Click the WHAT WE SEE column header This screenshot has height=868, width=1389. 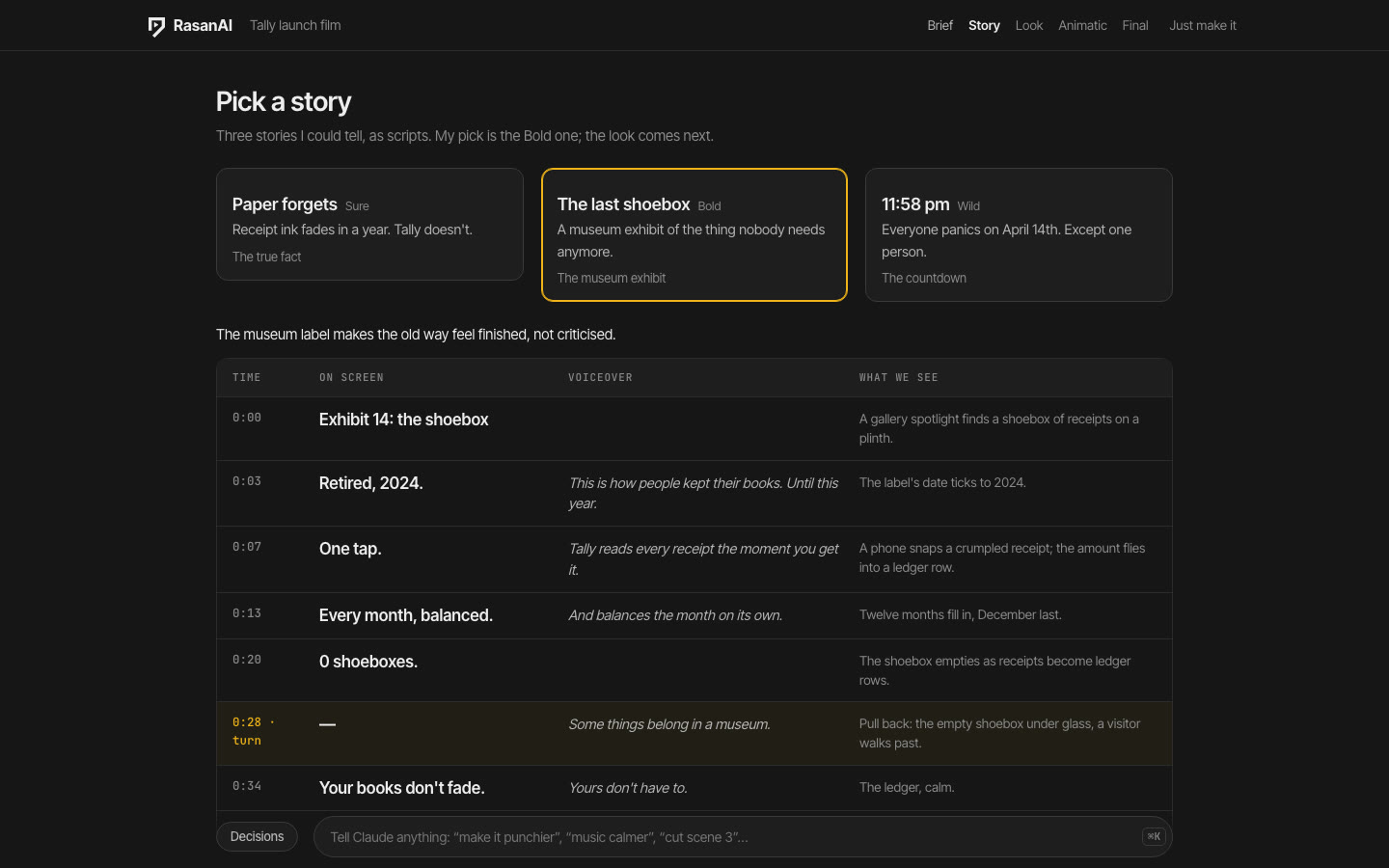tap(899, 378)
